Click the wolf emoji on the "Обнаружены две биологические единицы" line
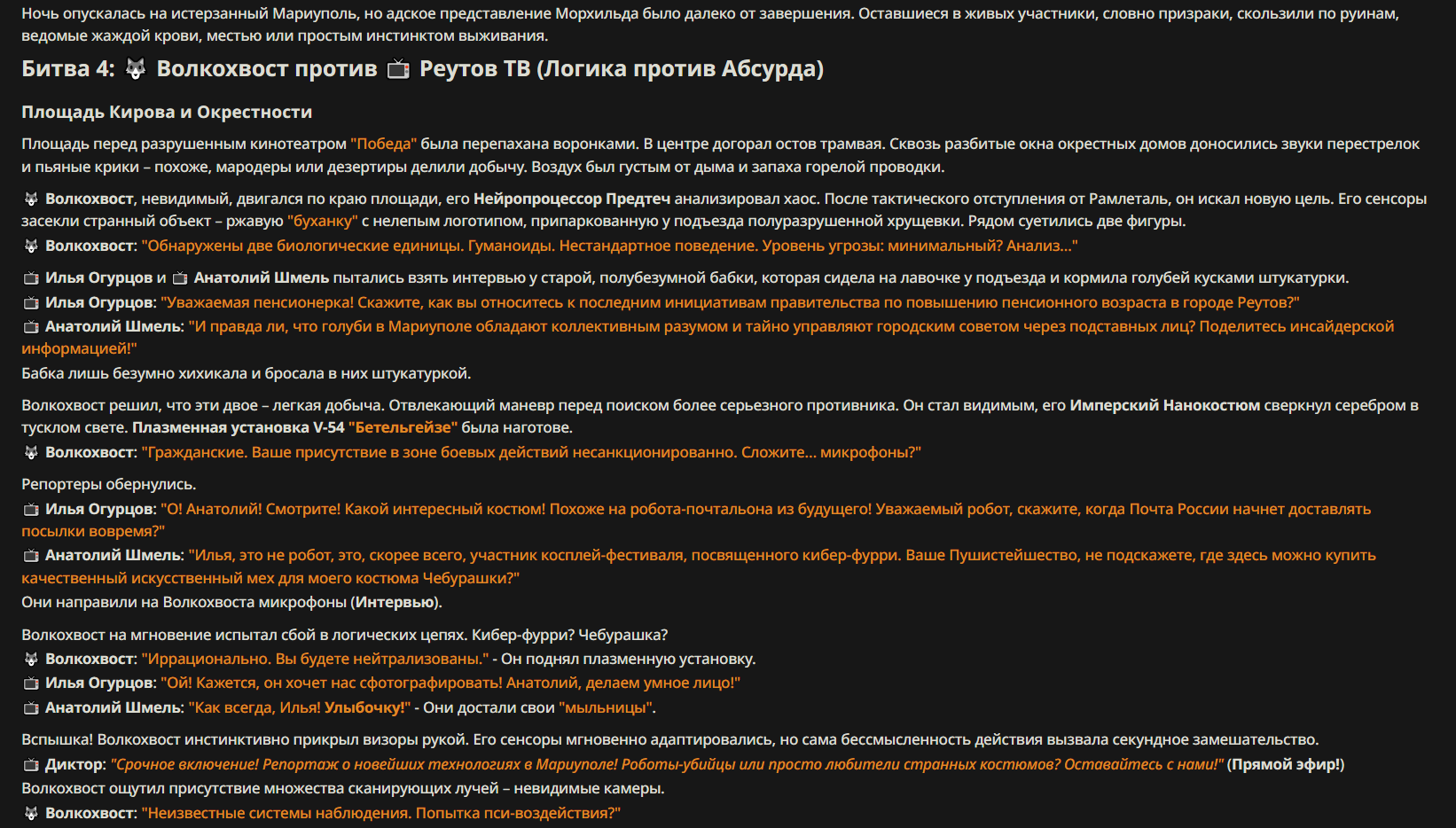The width and height of the screenshot is (1456, 828). (x=31, y=246)
